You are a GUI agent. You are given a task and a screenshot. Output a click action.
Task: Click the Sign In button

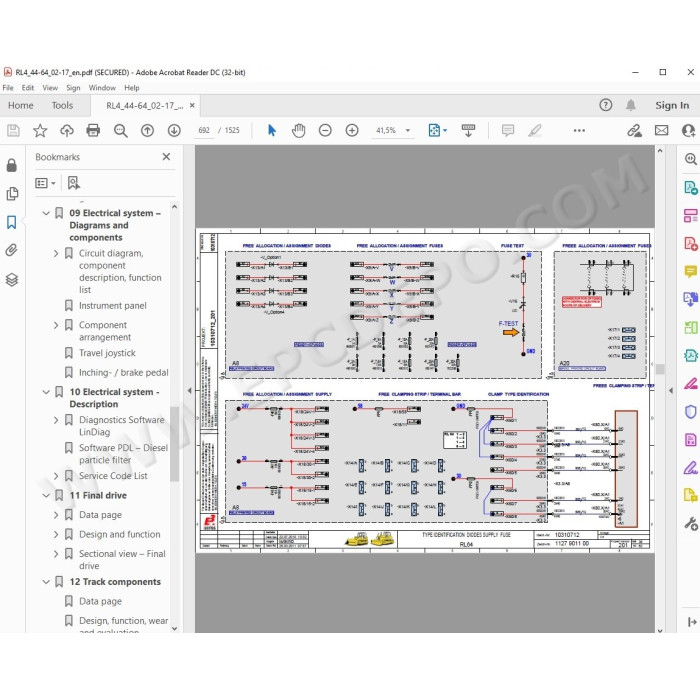point(672,106)
